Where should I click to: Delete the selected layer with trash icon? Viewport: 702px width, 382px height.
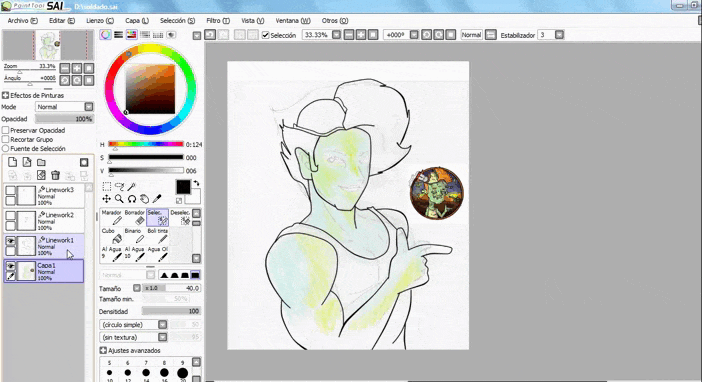point(56,175)
